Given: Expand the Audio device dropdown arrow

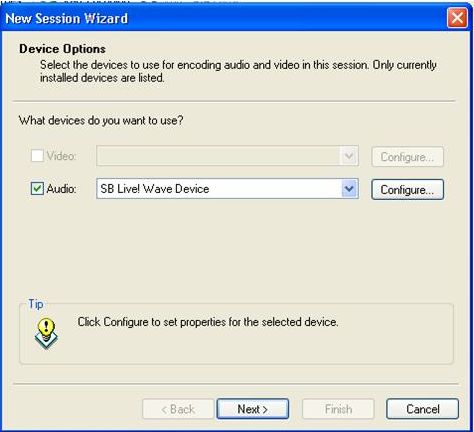Looking at the screenshot, I should (349, 189).
